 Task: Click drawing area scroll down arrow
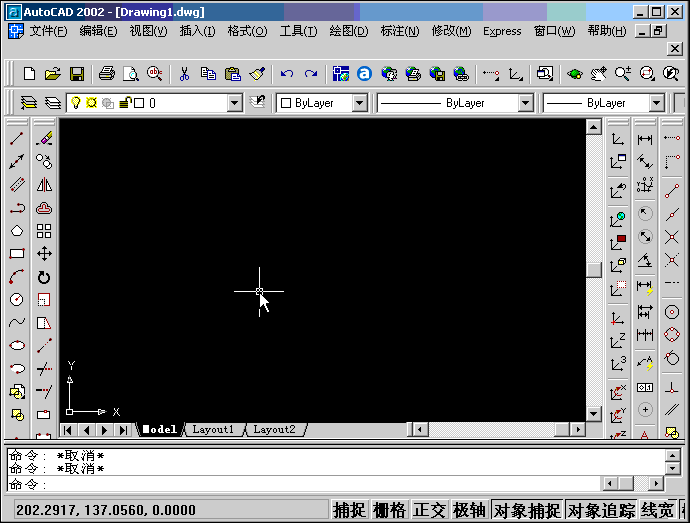point(594,413)
